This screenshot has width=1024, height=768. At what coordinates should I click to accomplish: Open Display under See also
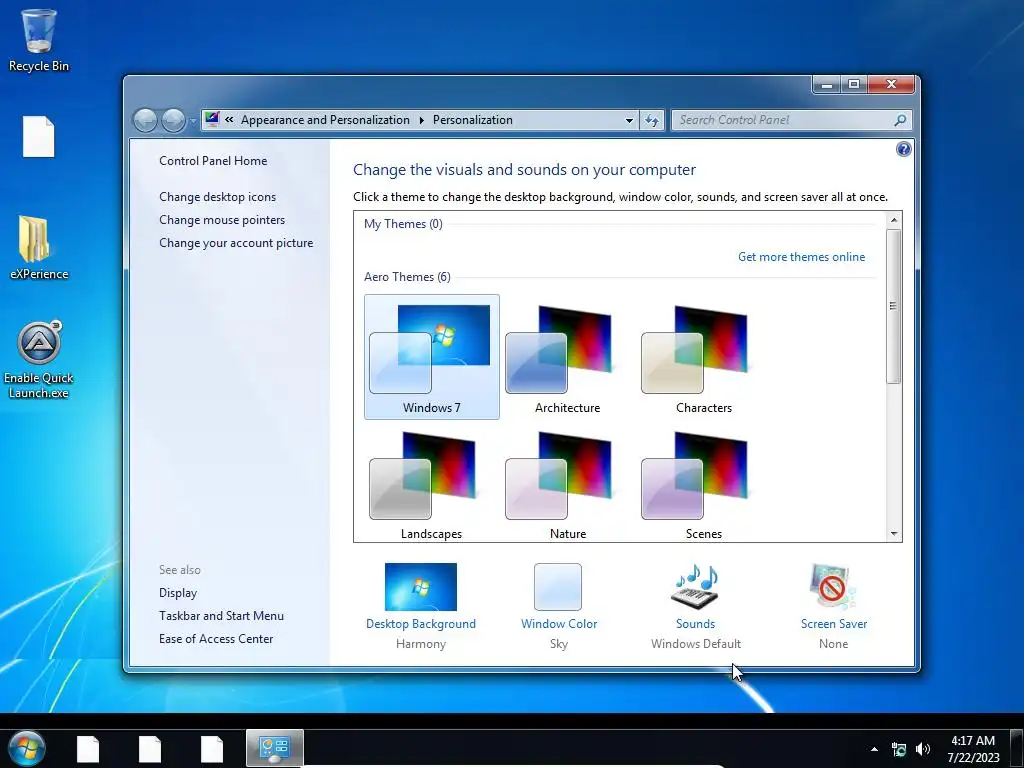pyautogui.click(x=178, y=592)
